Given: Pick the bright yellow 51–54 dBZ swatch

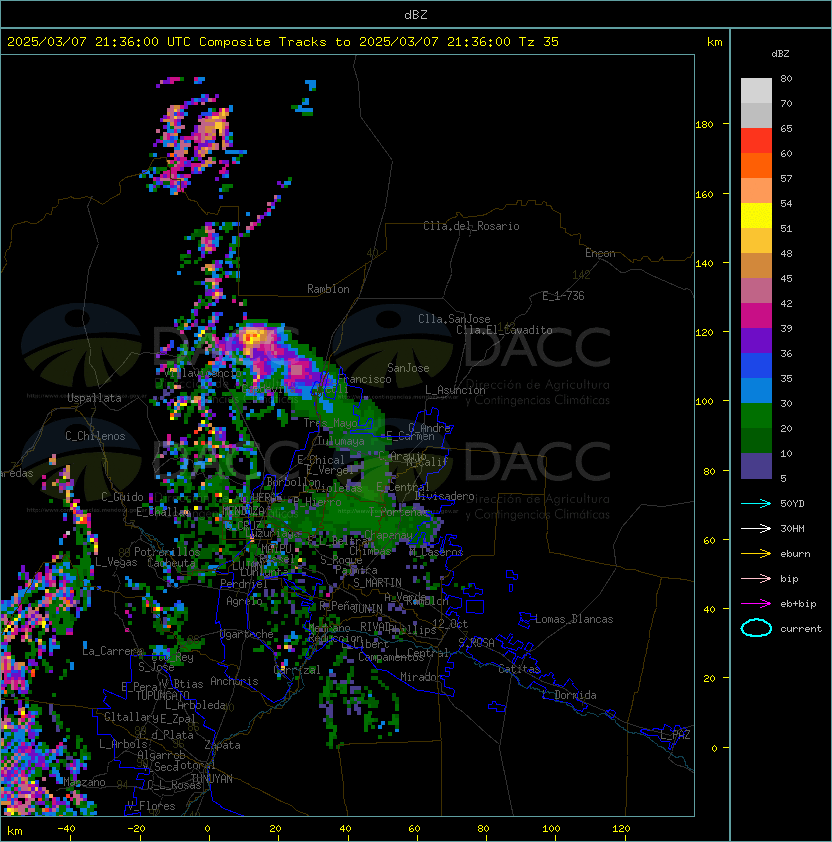Looking at the screenshot, I should (756, 215).
